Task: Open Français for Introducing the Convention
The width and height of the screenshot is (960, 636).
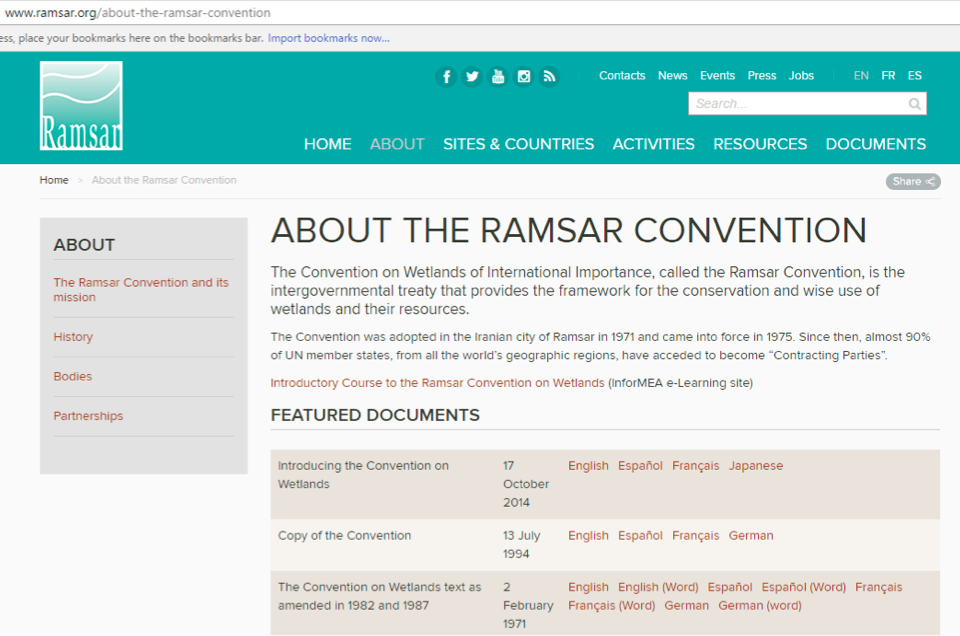Action: (696, 466)
